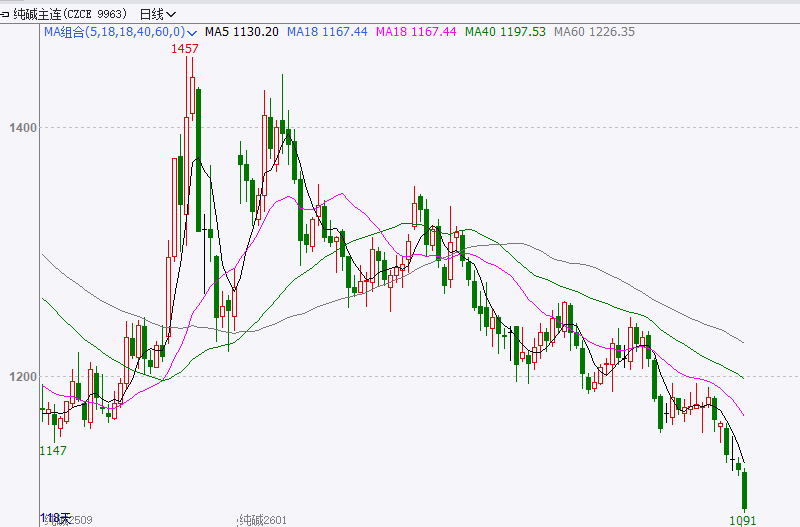Select the black MA5 1130.20 legend
The width and height of the screenshot is (800, 527).
(x=241, y=32)
